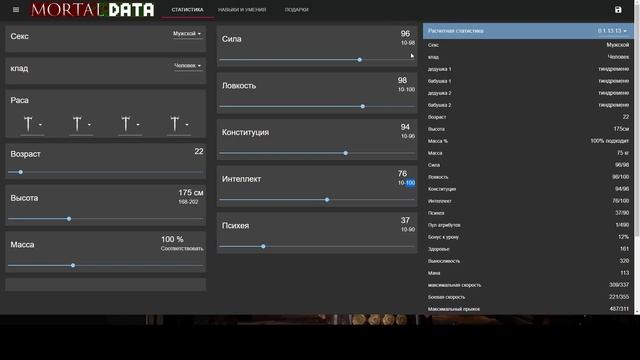Click the save disk icon

tap(618, 10)
